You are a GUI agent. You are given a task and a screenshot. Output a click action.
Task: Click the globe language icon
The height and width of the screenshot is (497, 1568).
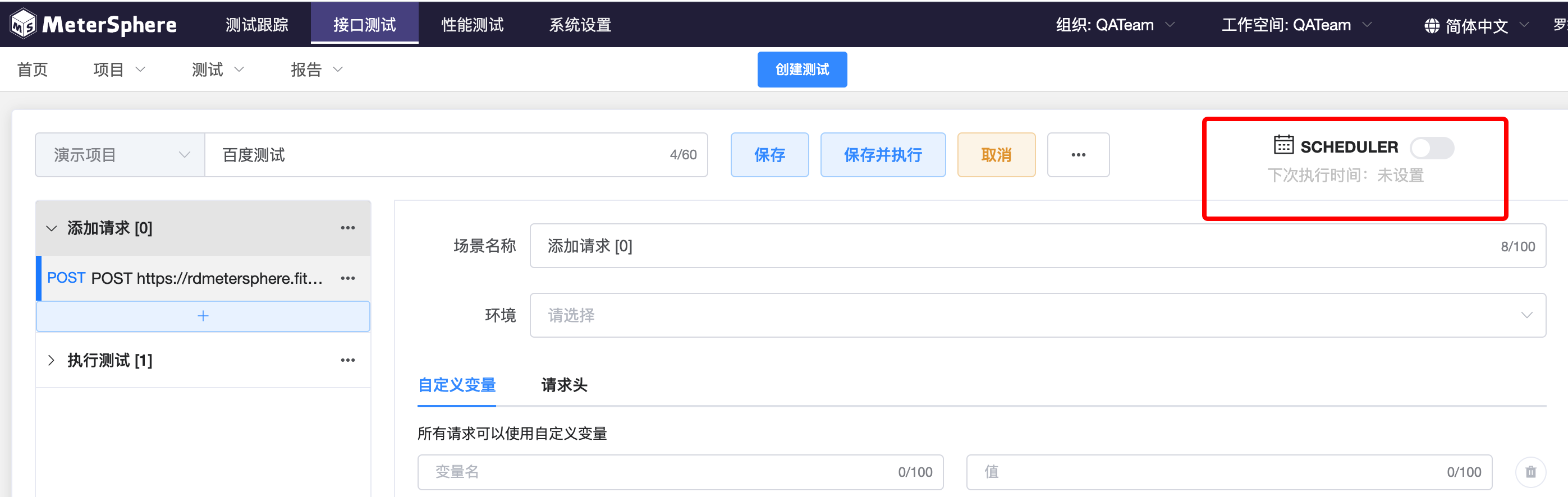[x=1432, y=26]
